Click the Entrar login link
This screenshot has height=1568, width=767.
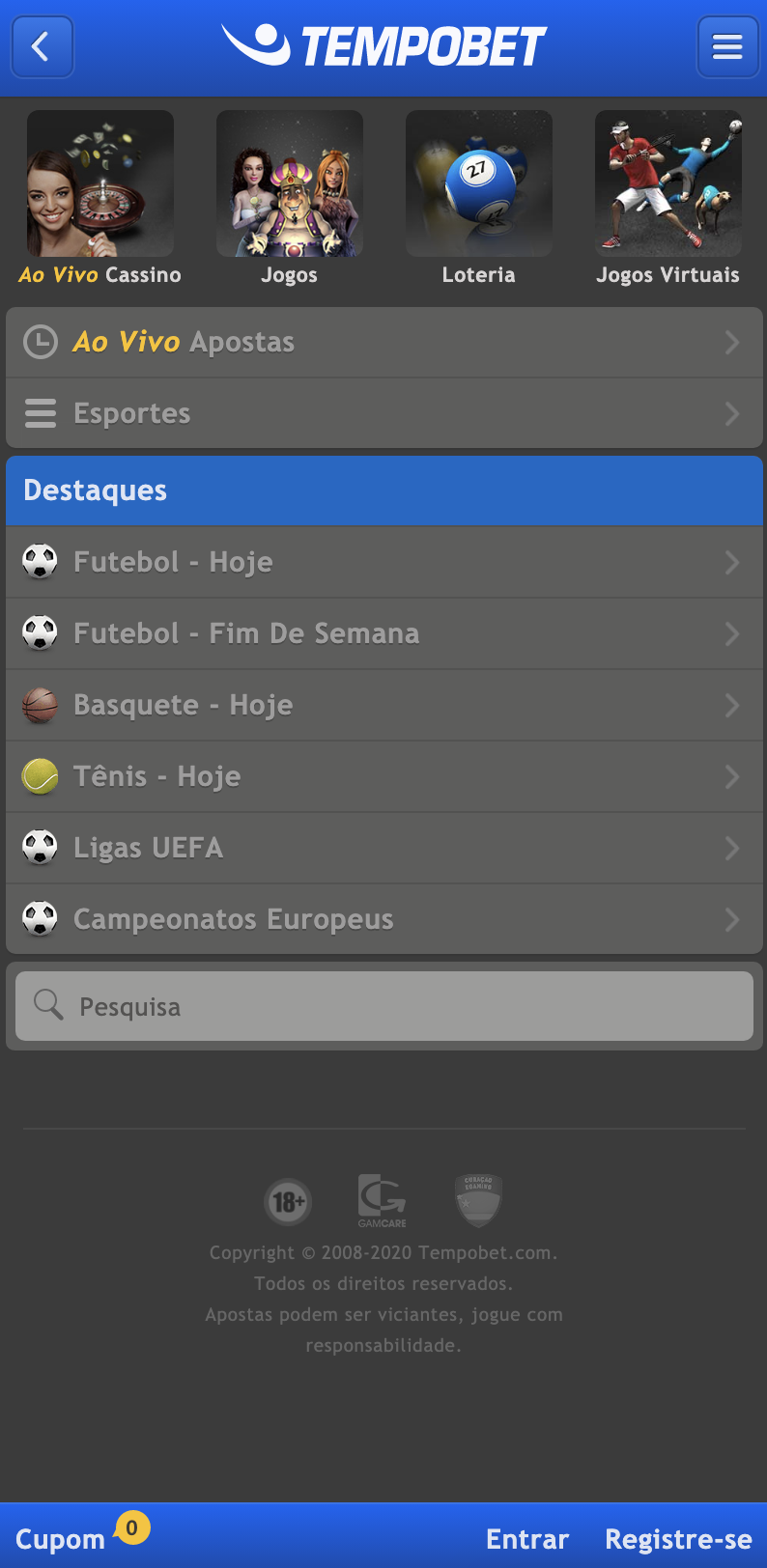tap(527, 1539)
